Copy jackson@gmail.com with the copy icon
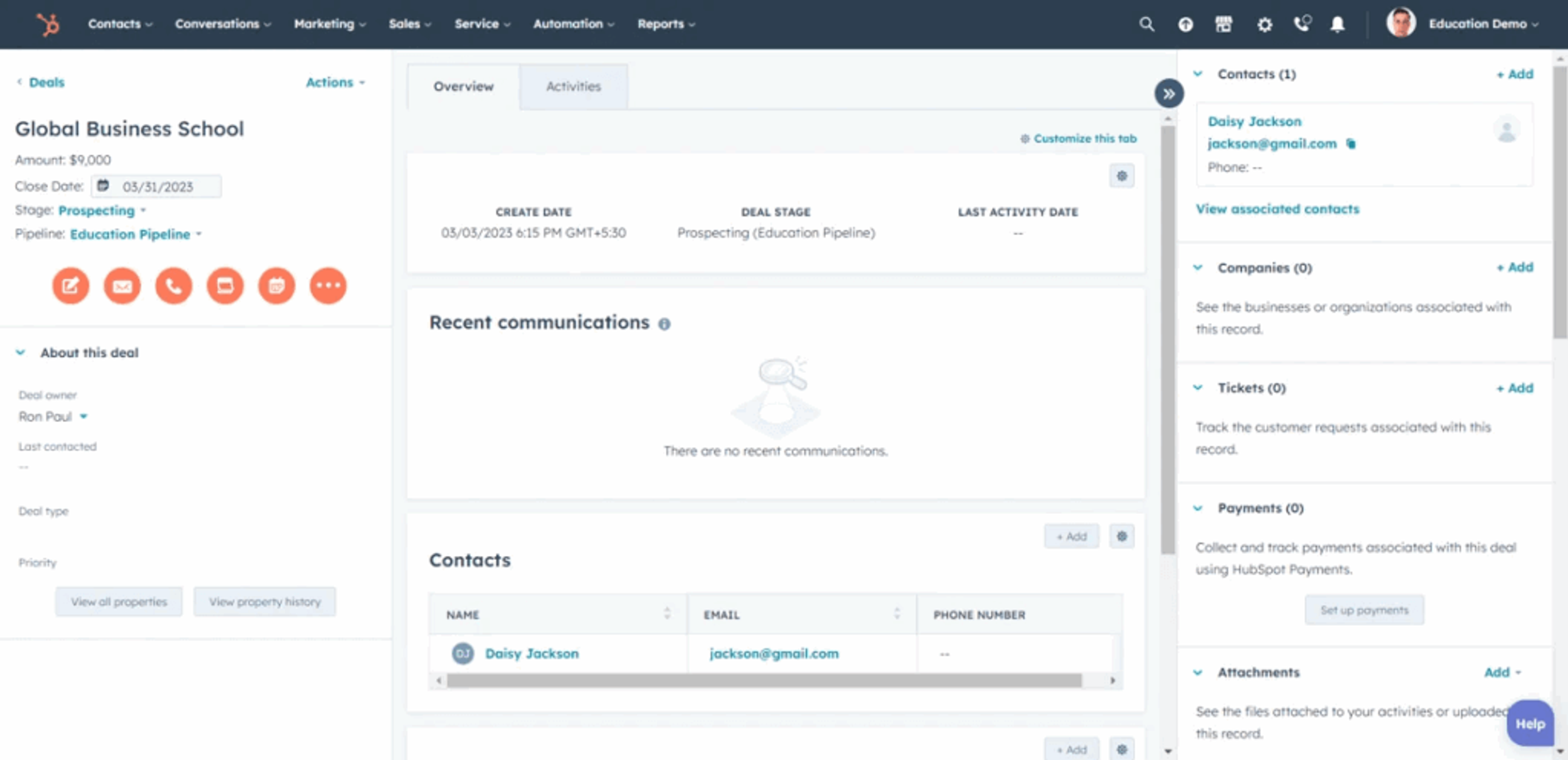The image size is (1568, 760). tap(1351, 144)
